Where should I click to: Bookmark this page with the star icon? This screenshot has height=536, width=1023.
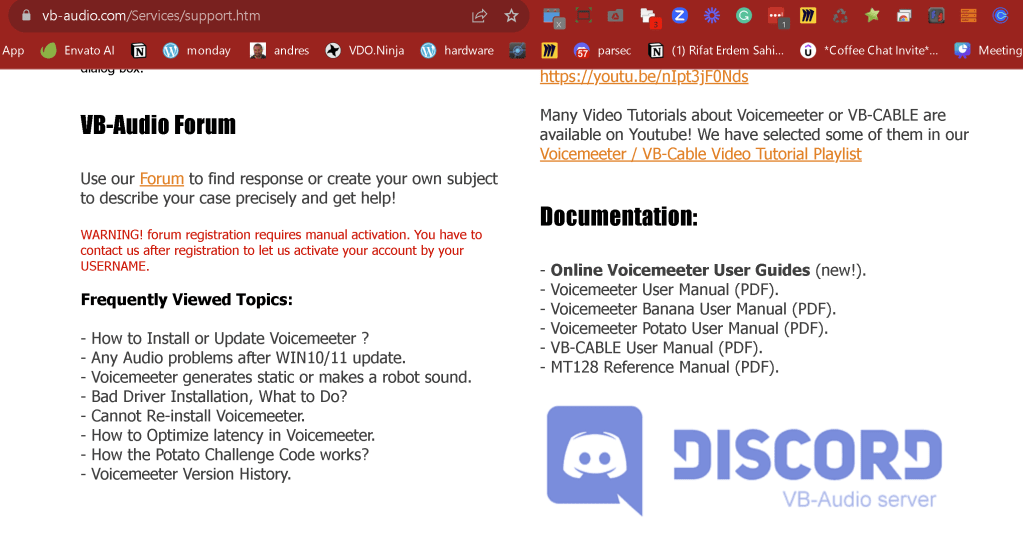point(512,16)
